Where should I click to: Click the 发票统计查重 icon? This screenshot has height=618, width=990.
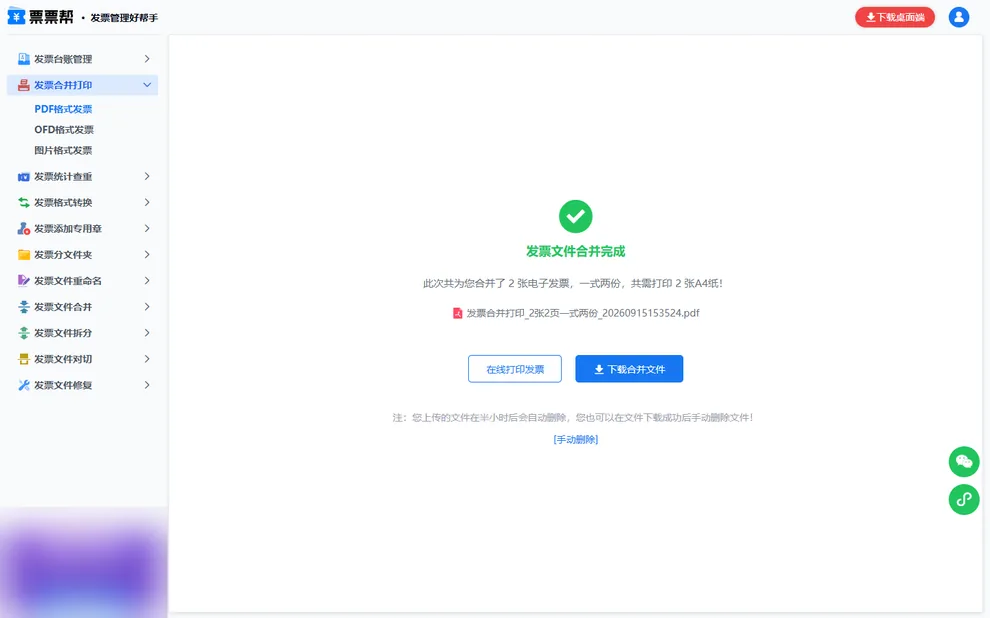pos(24,177)
